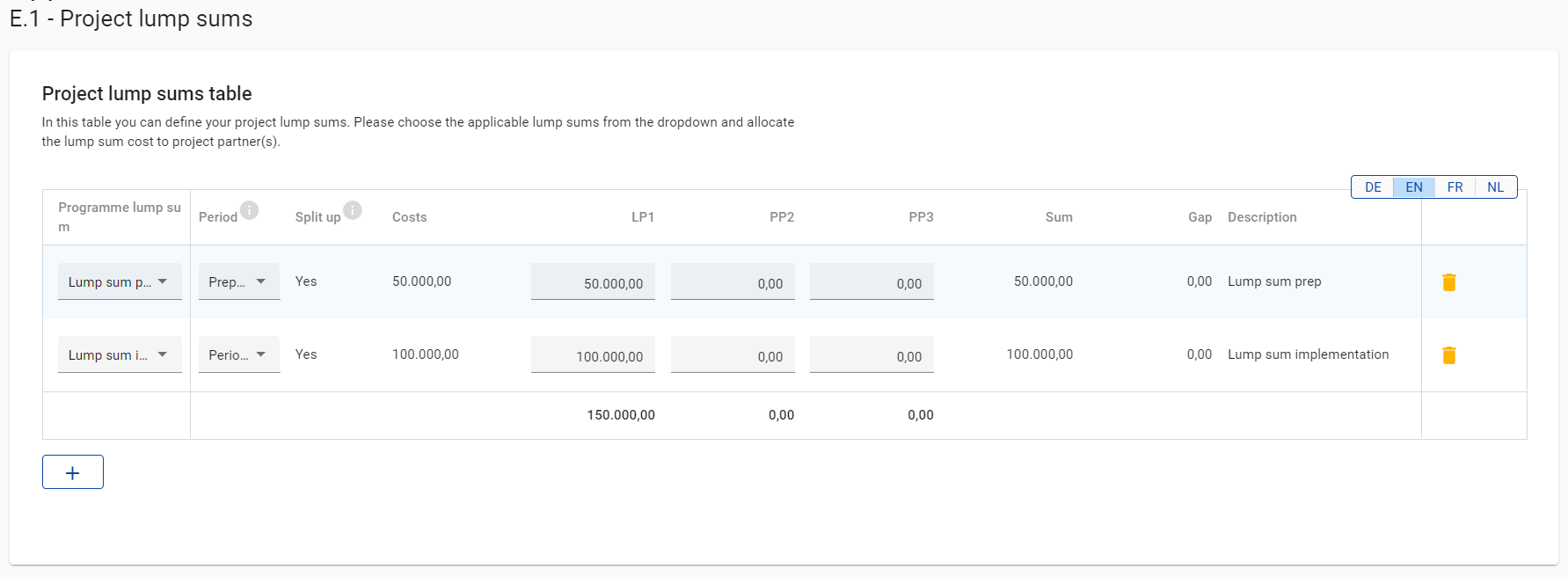Click PP2 amount field in second row
1568x577 pixels.
732,355
